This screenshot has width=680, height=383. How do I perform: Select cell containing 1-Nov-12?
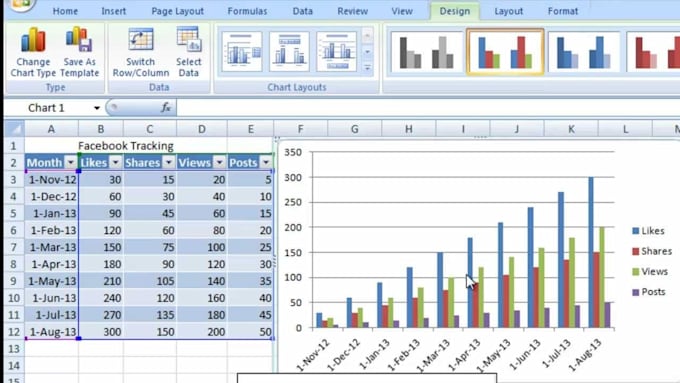(x=52, y=180)
